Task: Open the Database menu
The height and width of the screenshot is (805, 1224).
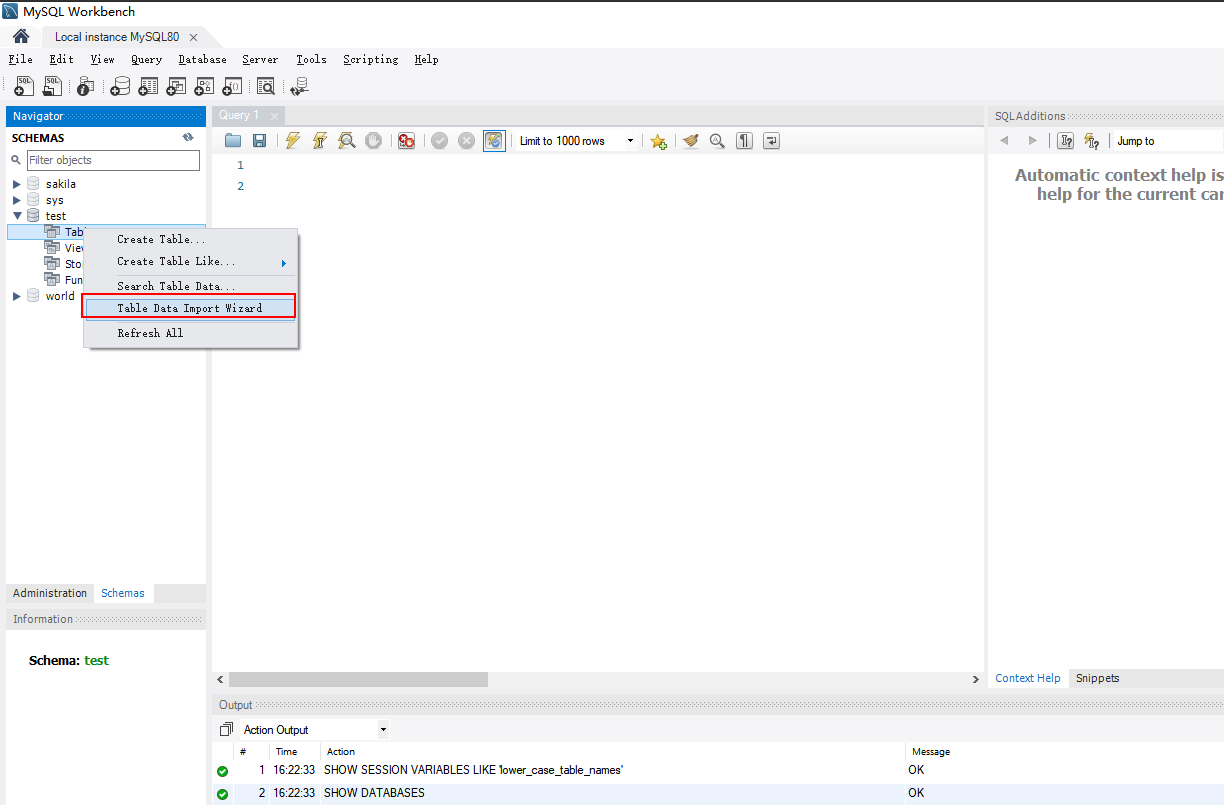Action: pos(203,60)
